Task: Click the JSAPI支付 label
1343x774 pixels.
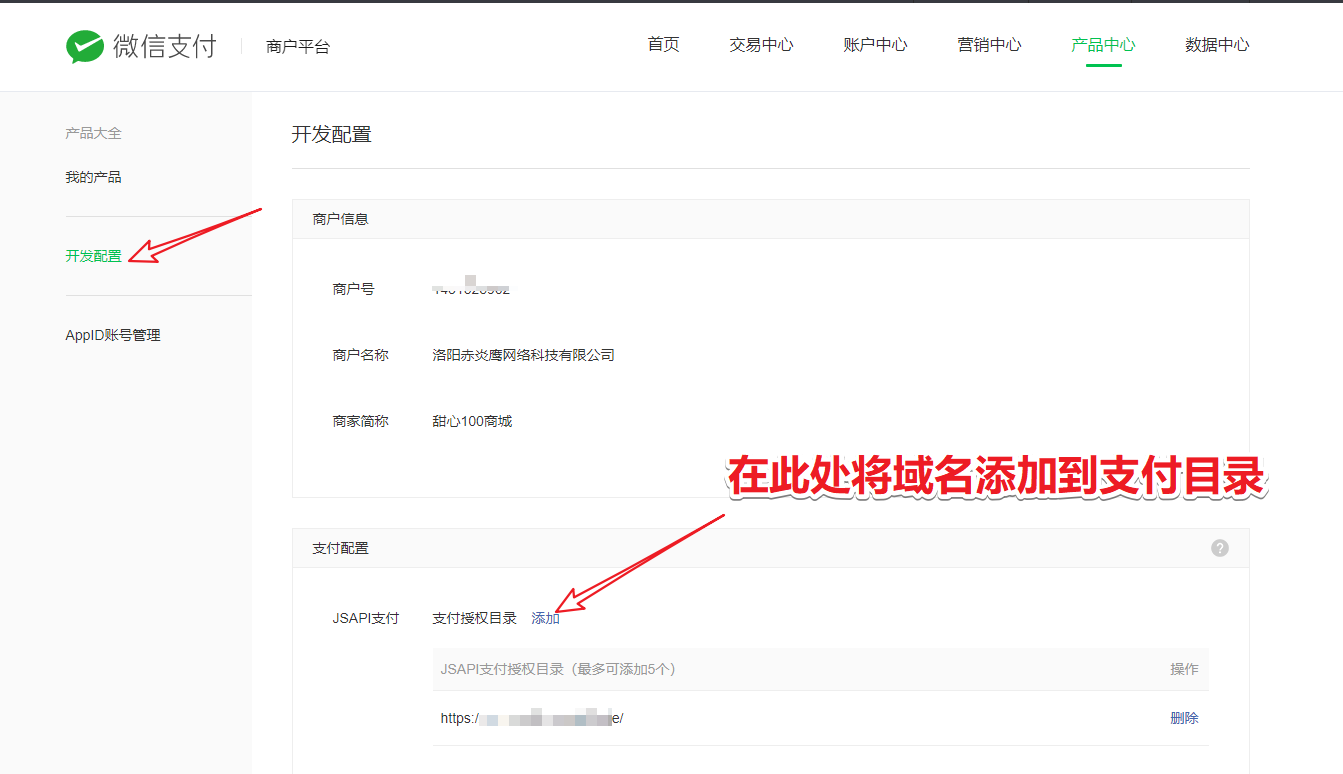Action: point(366,618)
